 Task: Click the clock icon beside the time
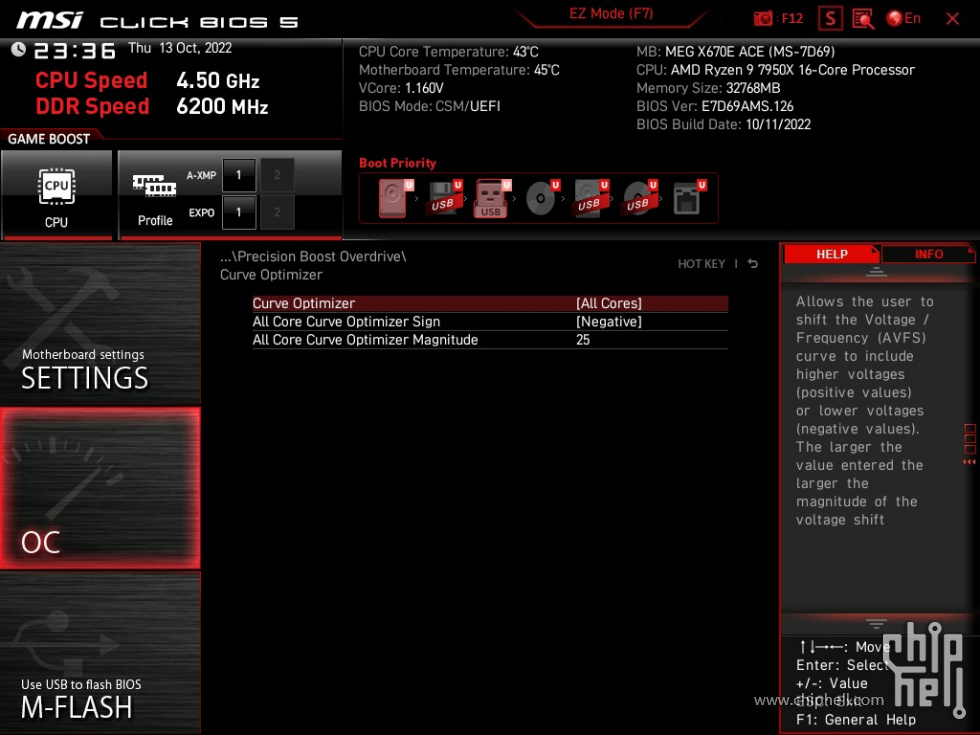(x=18, y=49)
